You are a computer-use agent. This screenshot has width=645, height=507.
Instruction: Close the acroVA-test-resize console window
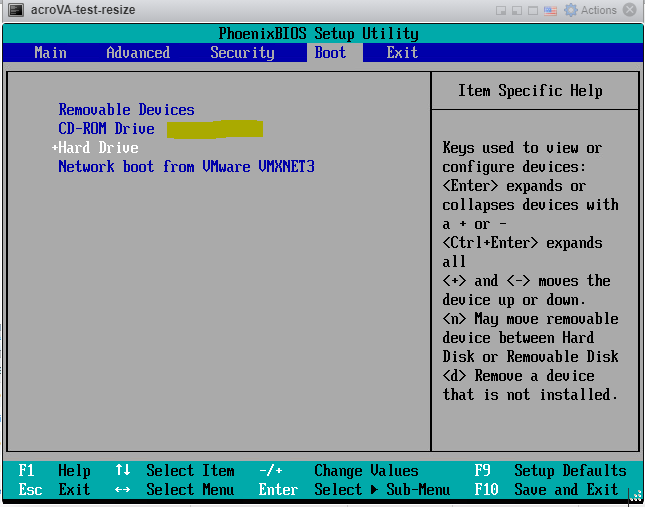630,10
